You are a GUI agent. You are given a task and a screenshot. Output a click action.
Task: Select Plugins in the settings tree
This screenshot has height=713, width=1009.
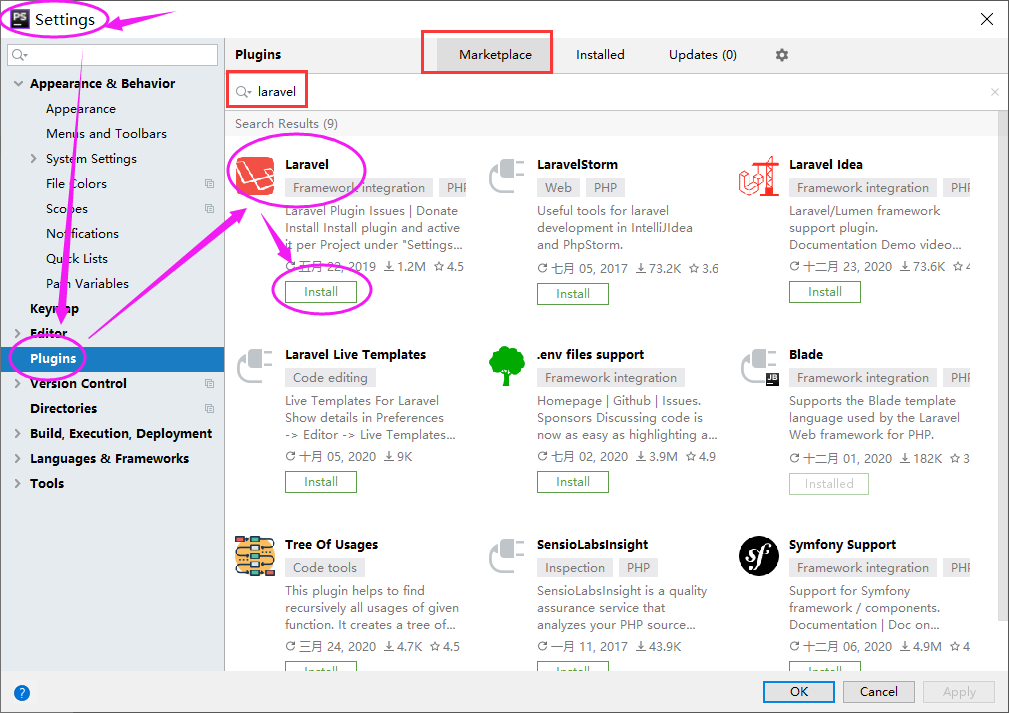point(113,358)
